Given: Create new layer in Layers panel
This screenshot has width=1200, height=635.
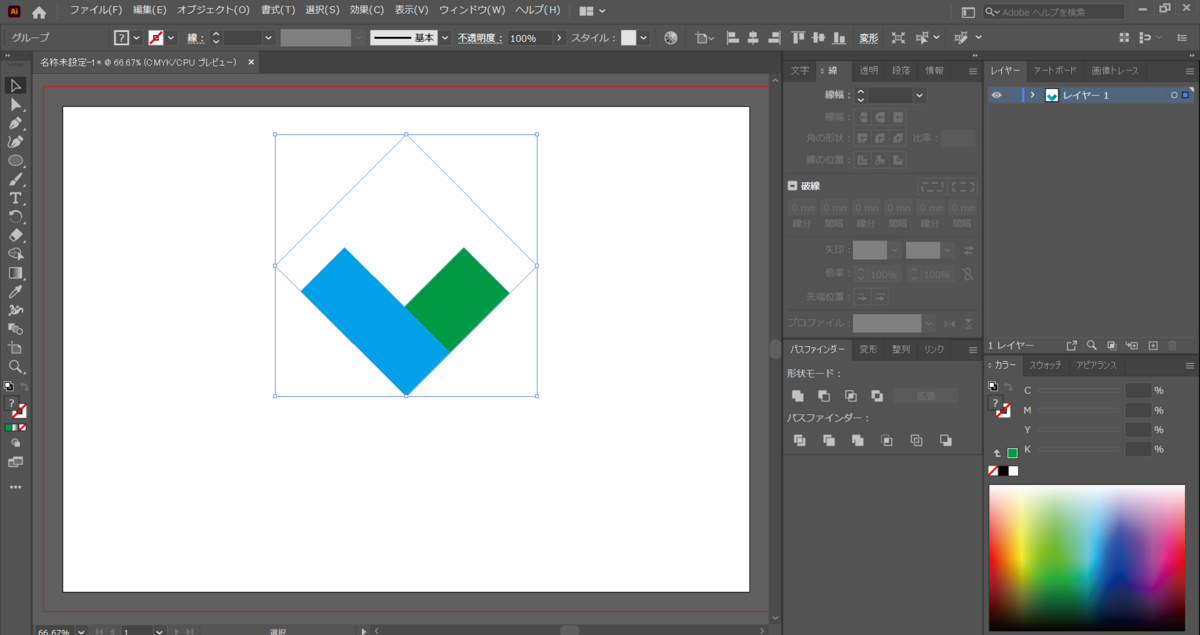Looking at the screenshot, I should click(x=1152, y=345).
